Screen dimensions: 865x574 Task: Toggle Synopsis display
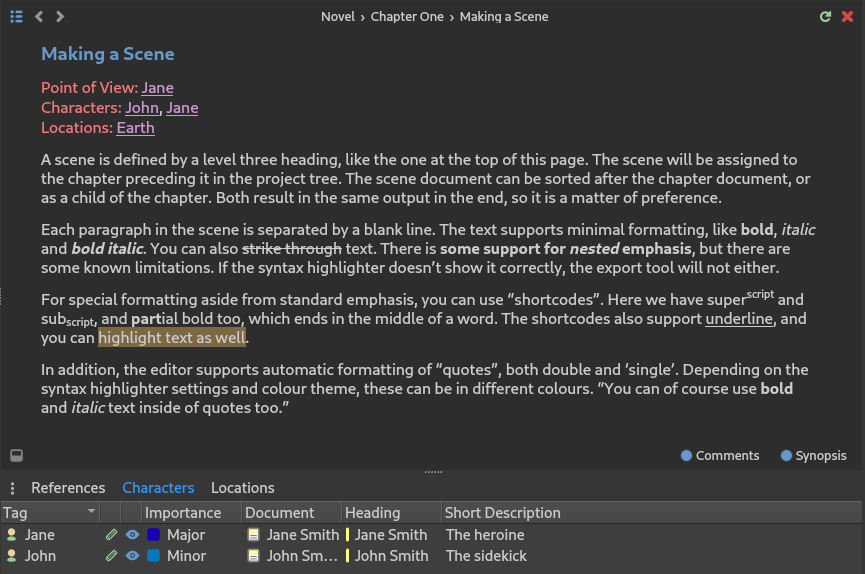tap(814, 455)
